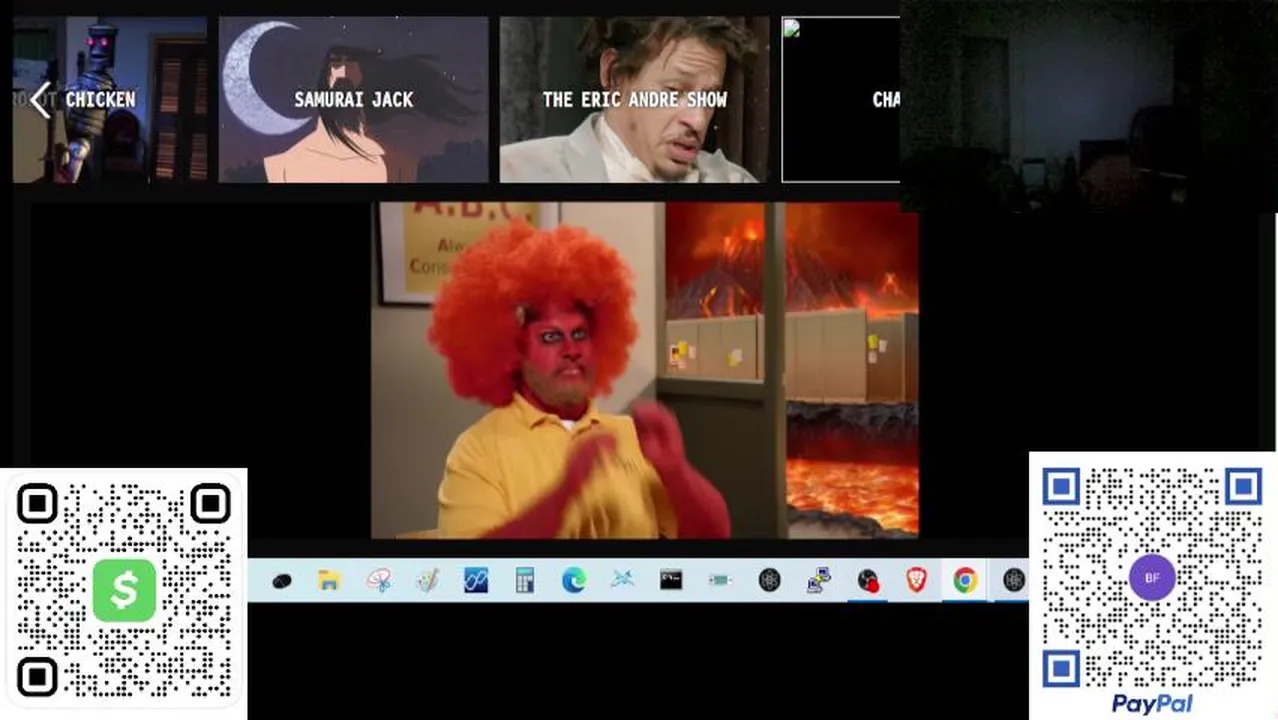Launch Microsoft Edge from taskbar

coord(574,580)
